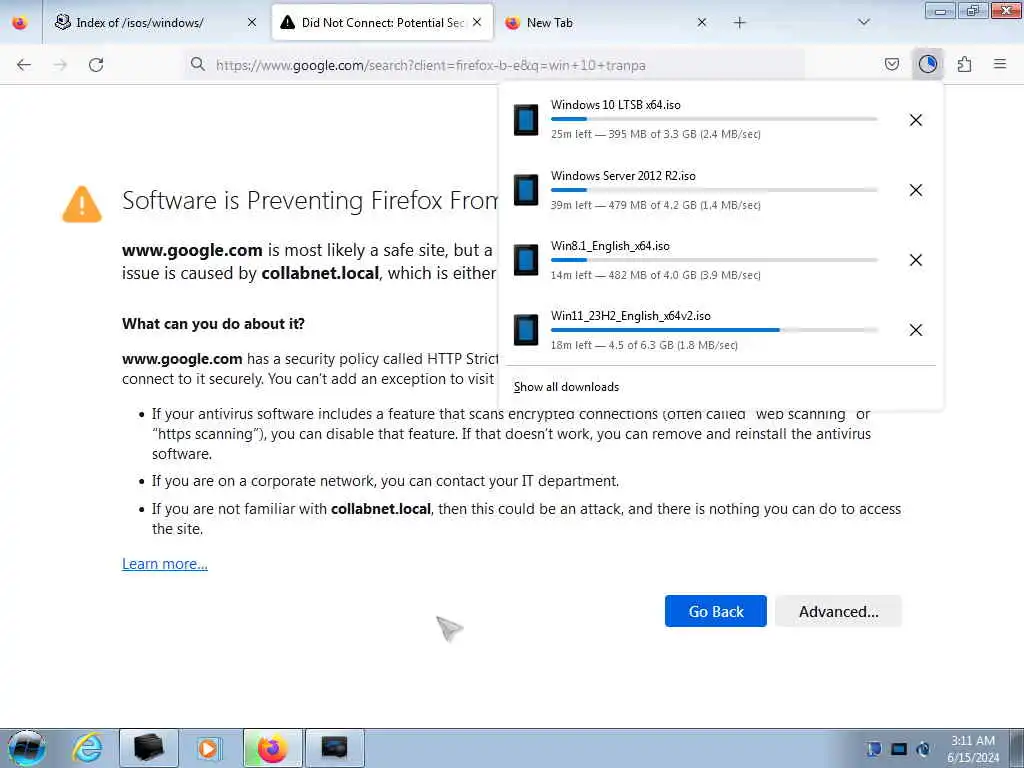Image resolution: width=1024 pixels, height=768 pixels.
Task: Cancel the Windows 10 LTSB x64.iso download
Action: click(x=916, y=120)
